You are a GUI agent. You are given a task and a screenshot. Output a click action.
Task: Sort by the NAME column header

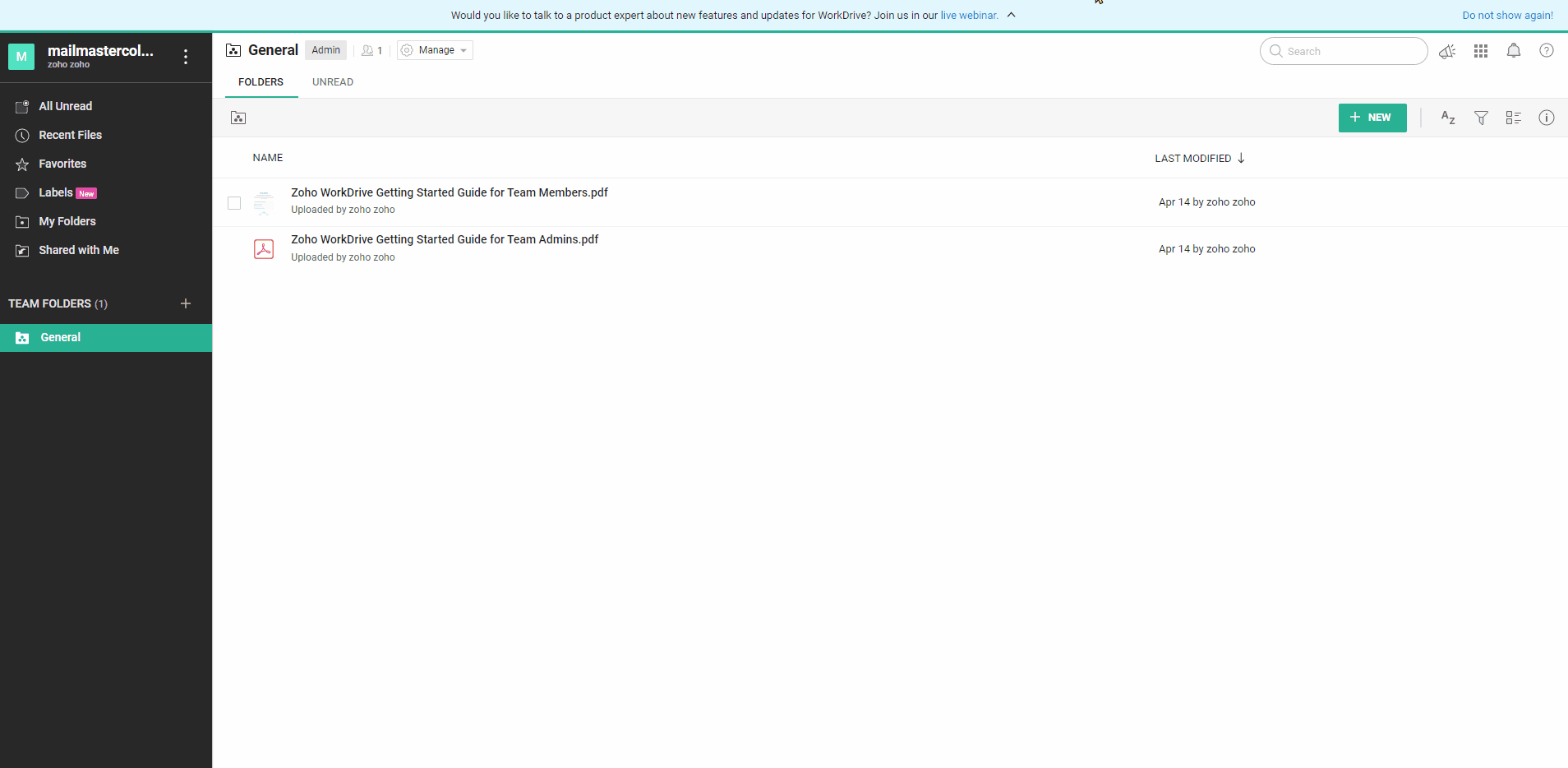(268, 158)
